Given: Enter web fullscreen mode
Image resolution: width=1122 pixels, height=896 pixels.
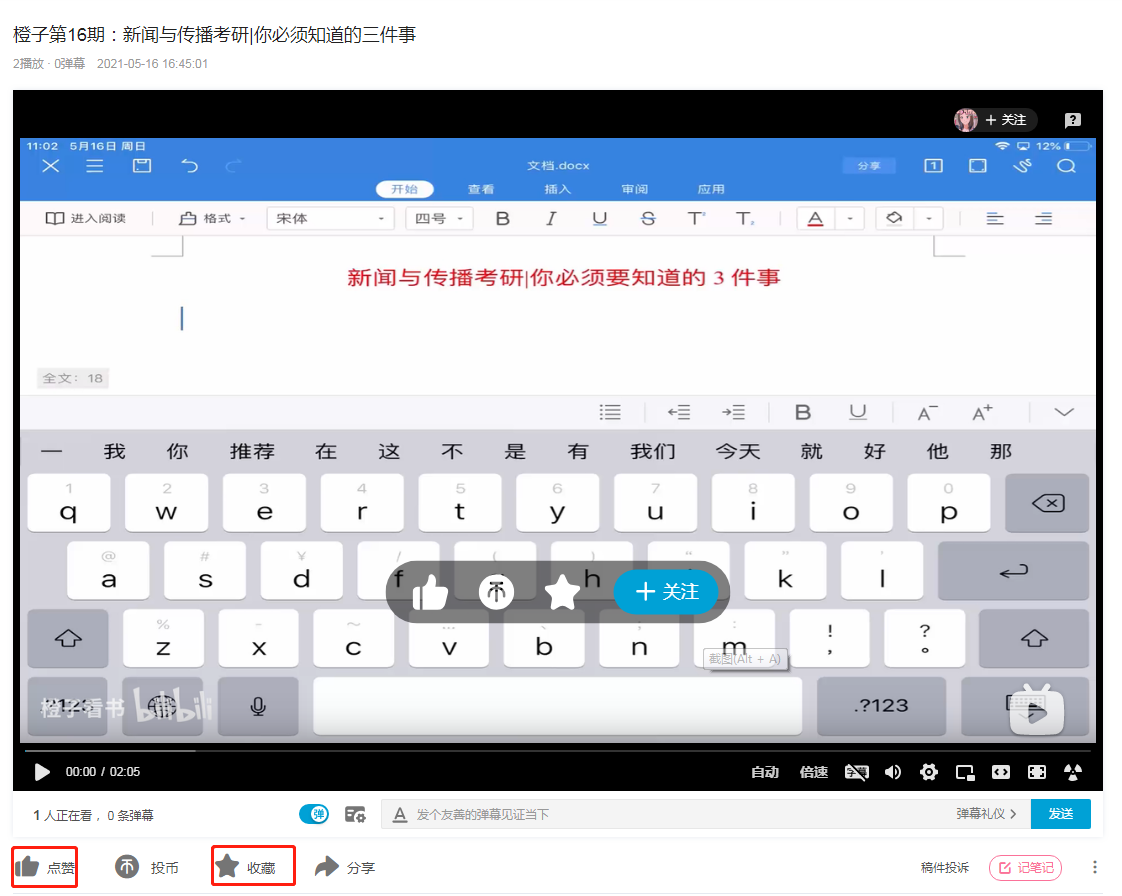Looking at the screenshot, I should [1036, 771].
